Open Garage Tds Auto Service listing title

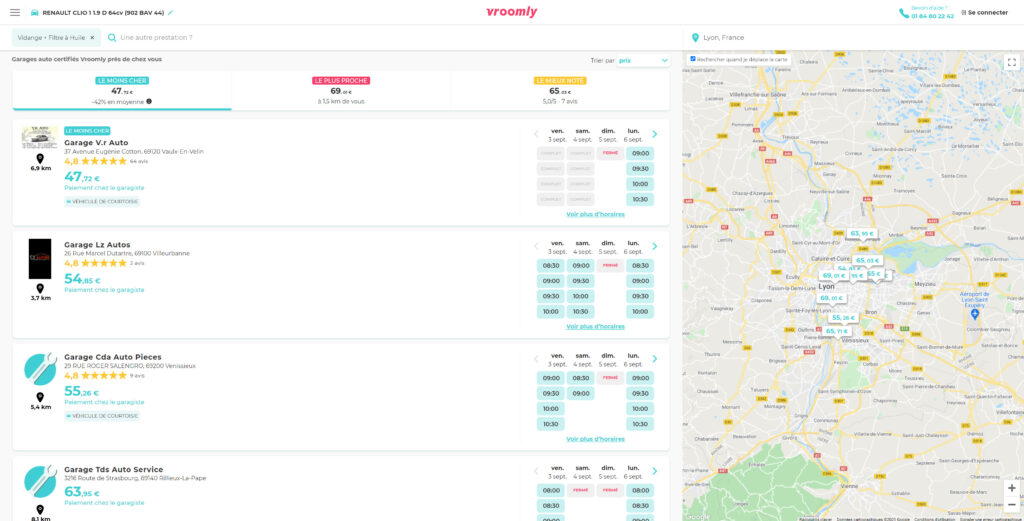coord(114,469)
